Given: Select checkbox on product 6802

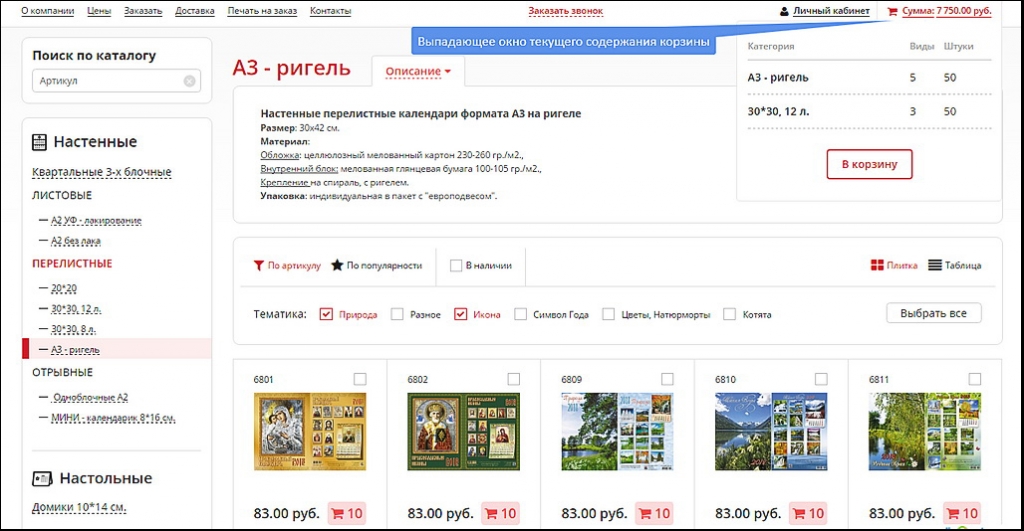Looking at the screenshot, I should click(x=514, y=379).
